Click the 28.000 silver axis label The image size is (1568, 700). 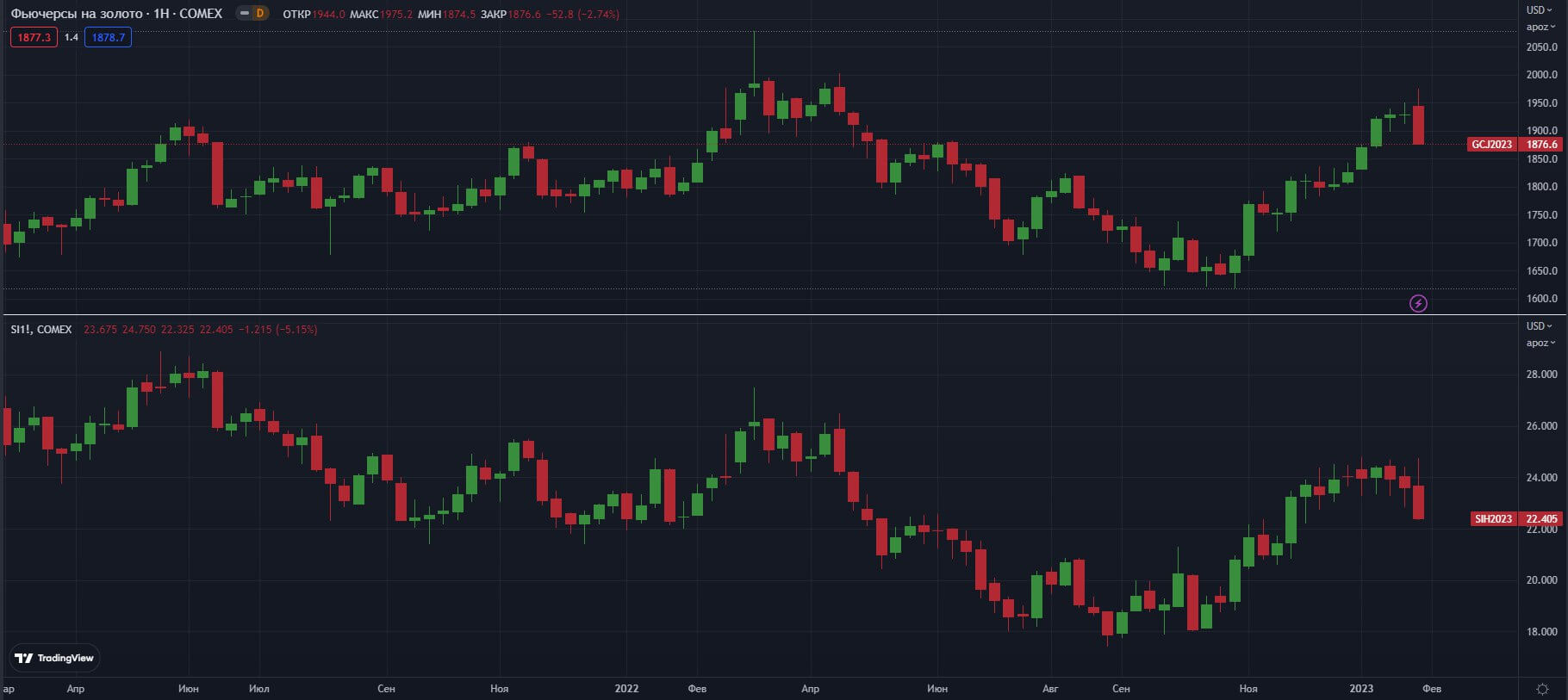(1542, 375)
